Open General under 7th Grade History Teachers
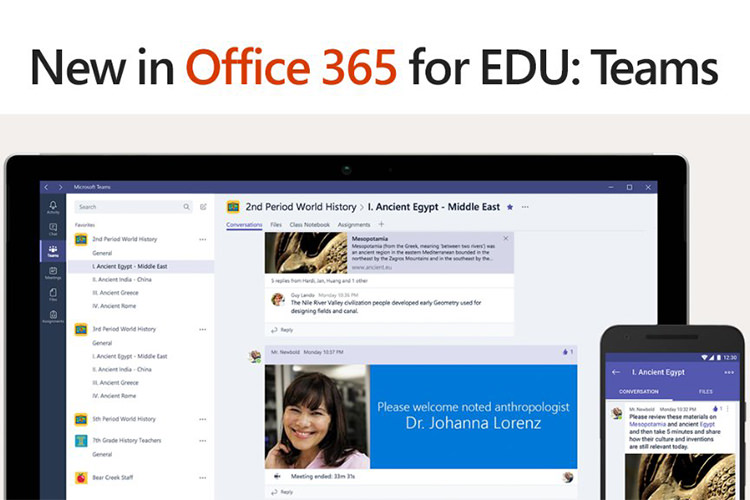 point(102,455)
